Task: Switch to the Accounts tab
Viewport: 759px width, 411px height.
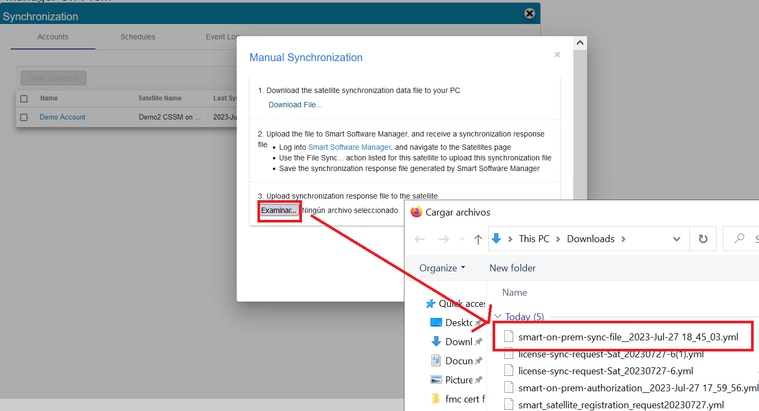Action: pos(53,37)
